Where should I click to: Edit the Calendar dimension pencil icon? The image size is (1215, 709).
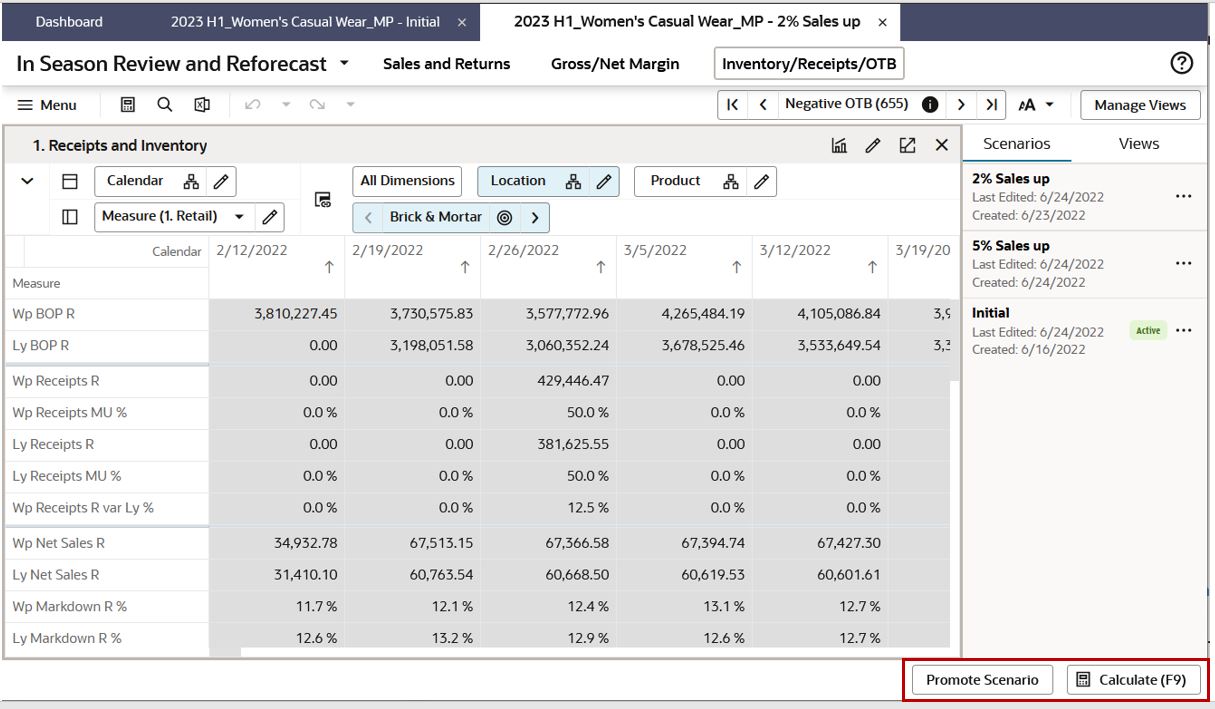point(221,182)
